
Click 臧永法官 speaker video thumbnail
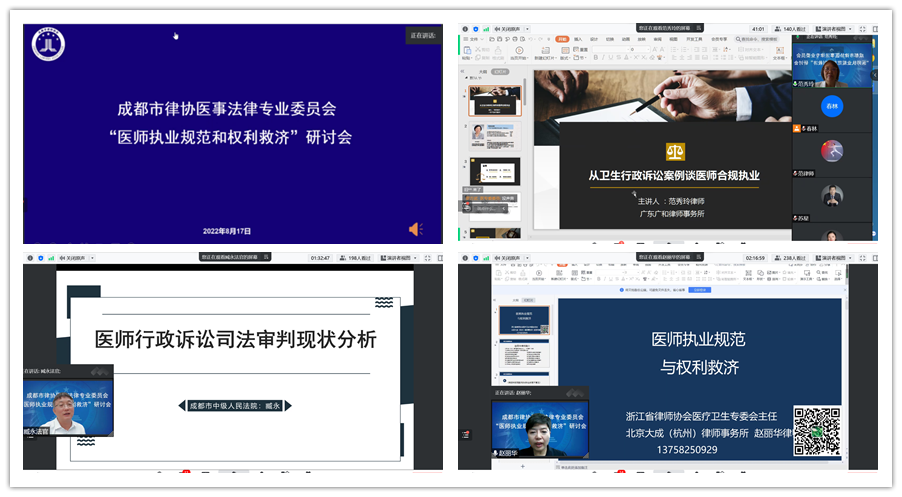click(x=68, y=408)
